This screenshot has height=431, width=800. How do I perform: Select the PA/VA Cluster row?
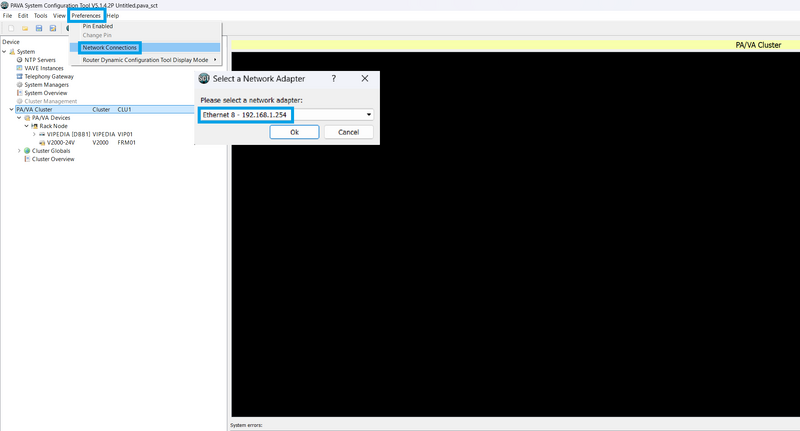tap(105, 109)
